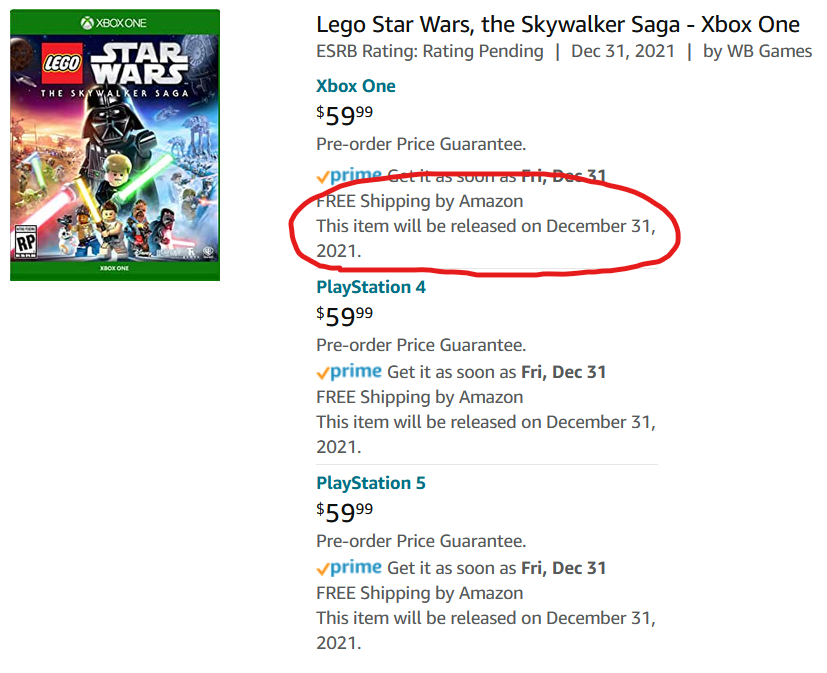Click the circled Xbox One release date text
This screenshot has width=827, height=673.
pos(486,237)
